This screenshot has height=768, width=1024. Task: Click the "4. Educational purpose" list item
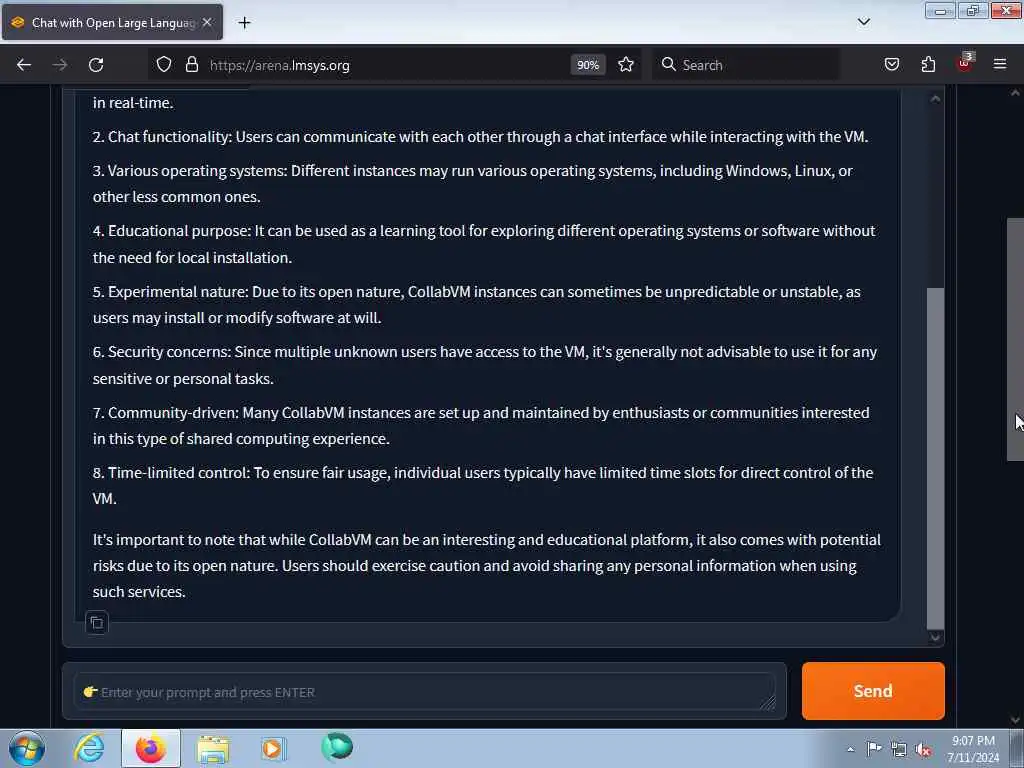coord(484,244)
